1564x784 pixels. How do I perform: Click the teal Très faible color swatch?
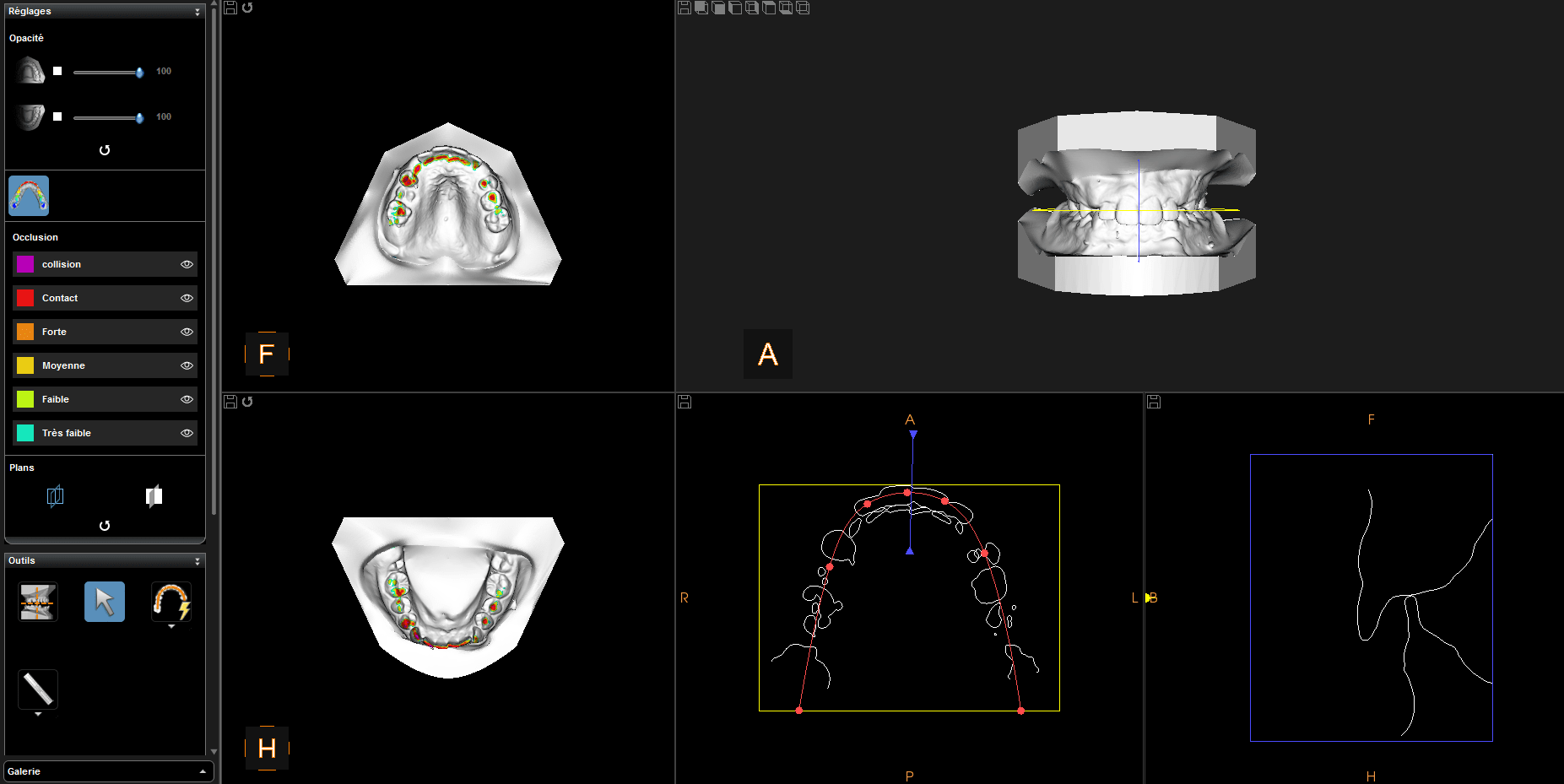pos(25,433)
